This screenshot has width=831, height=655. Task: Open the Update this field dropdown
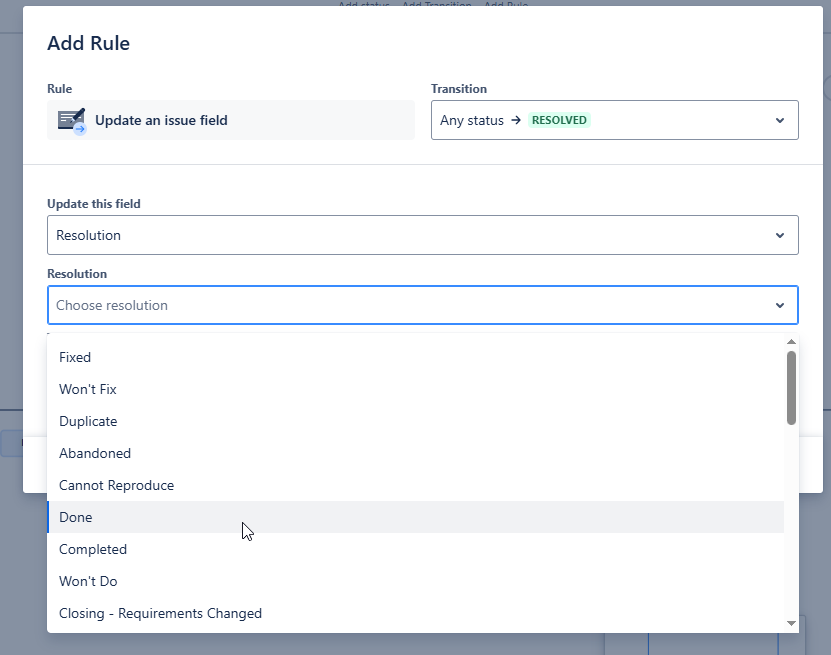(420, 235)
